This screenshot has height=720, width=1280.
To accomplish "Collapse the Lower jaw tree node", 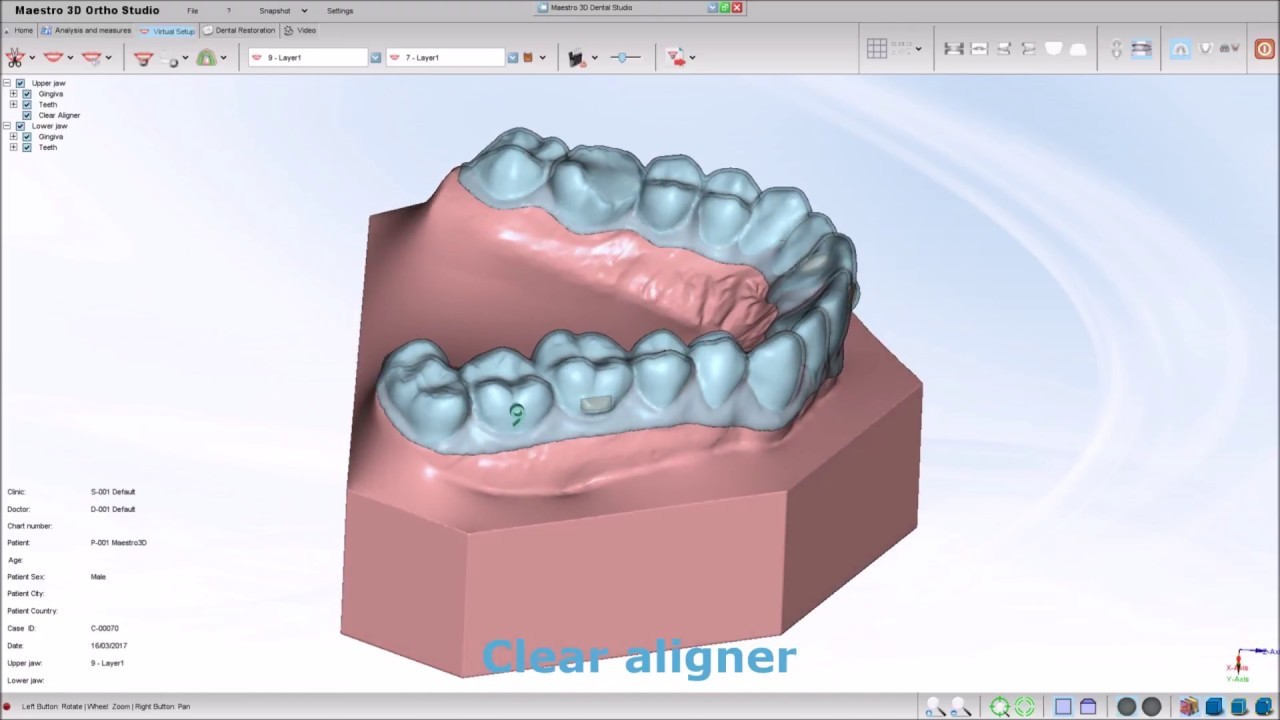I will [7, 126].
